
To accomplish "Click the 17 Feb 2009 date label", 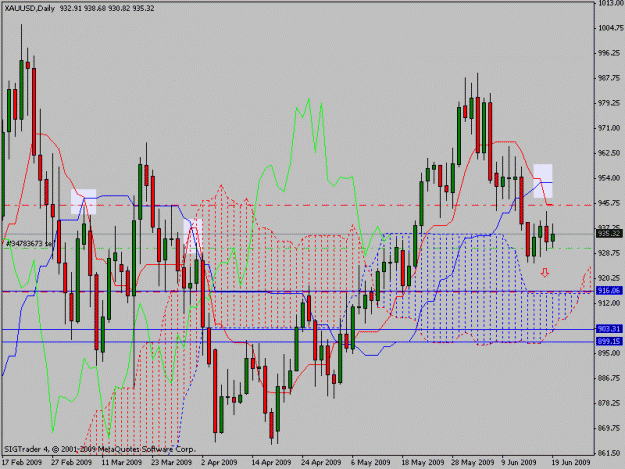I will coord(22,463).
